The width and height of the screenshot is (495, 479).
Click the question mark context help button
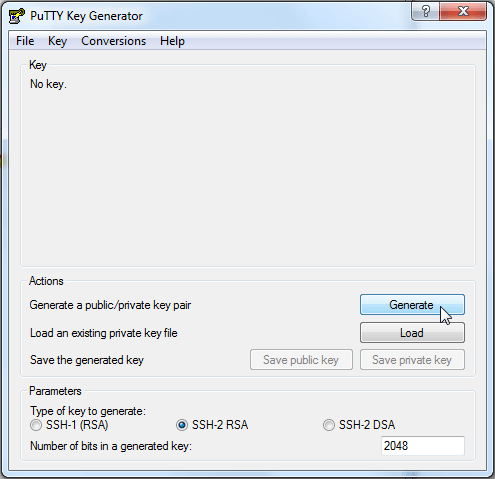point(426,11)
